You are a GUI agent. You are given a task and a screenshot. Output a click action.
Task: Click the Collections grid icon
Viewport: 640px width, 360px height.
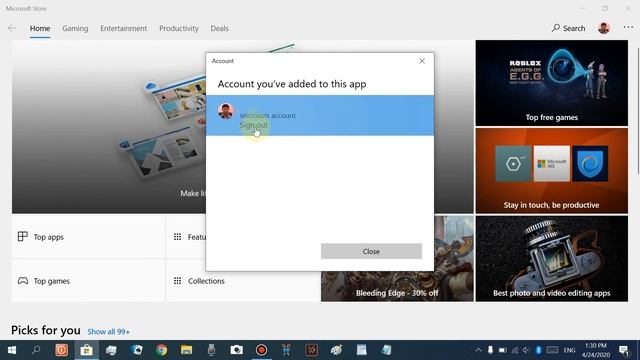[177, 281]
